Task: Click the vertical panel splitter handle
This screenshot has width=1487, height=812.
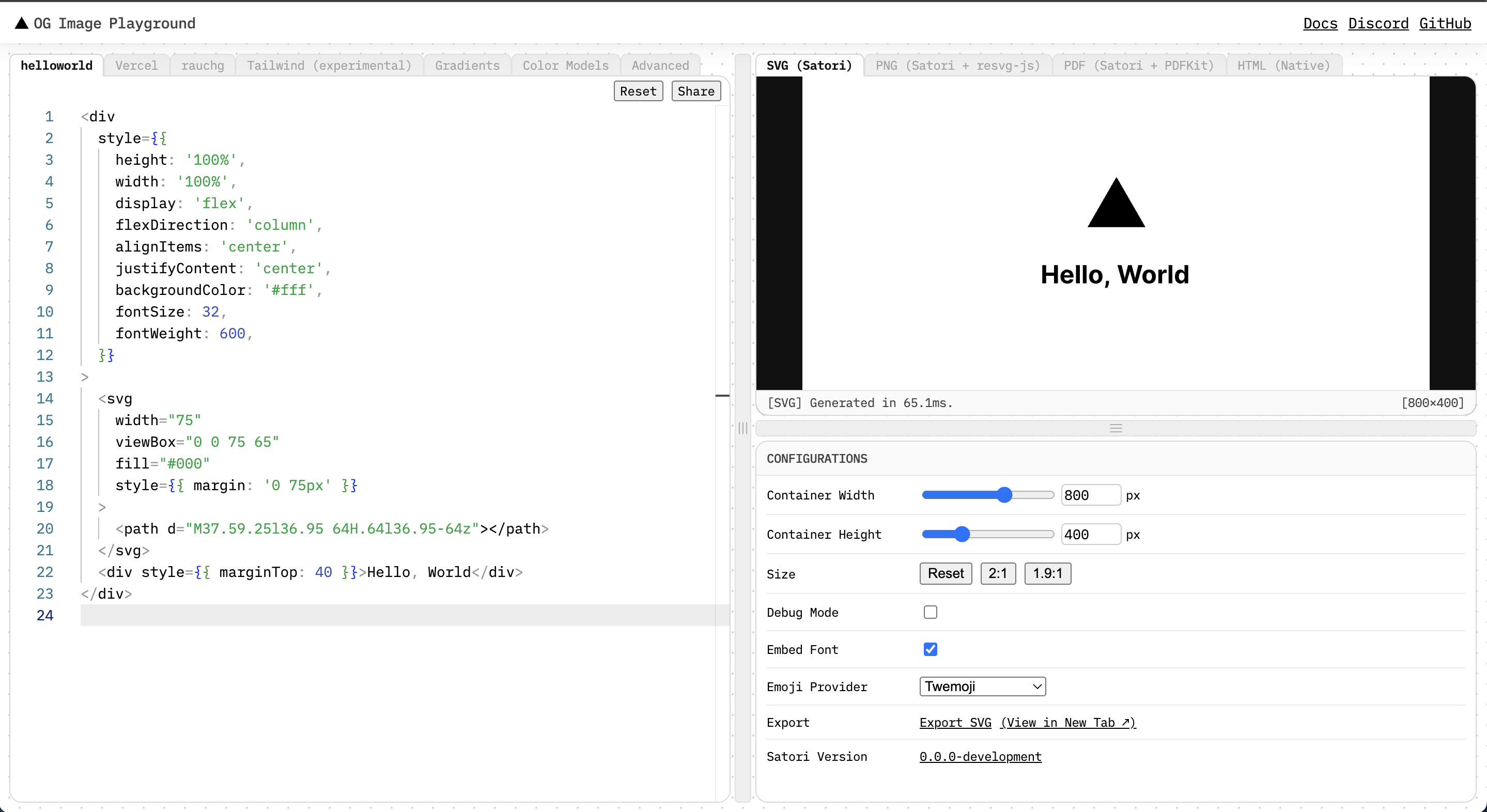Action: [x=743, y=428]
